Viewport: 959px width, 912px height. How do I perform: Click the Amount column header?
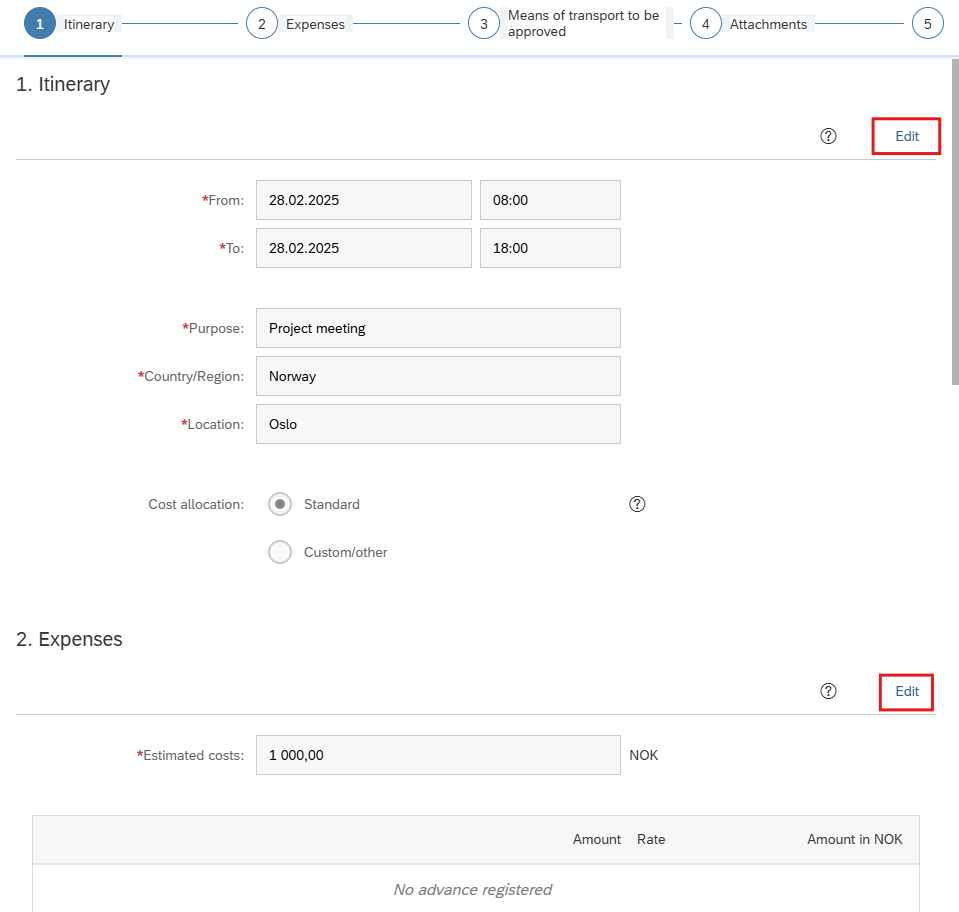click(596, 839)
